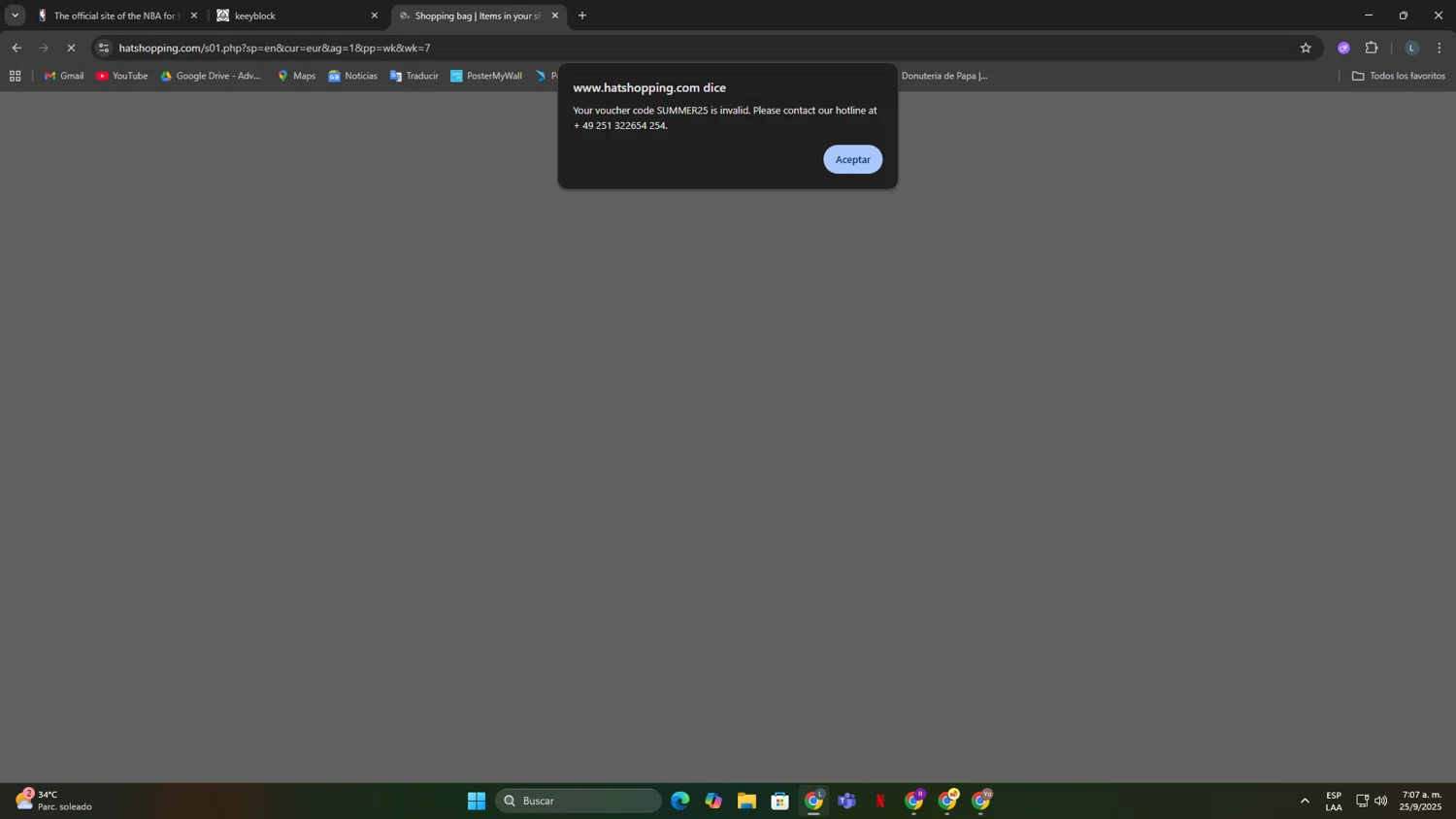Open Microsoft Teams from the taskbar
This screenshot has height=819, width=1456.
pos(846,801)
